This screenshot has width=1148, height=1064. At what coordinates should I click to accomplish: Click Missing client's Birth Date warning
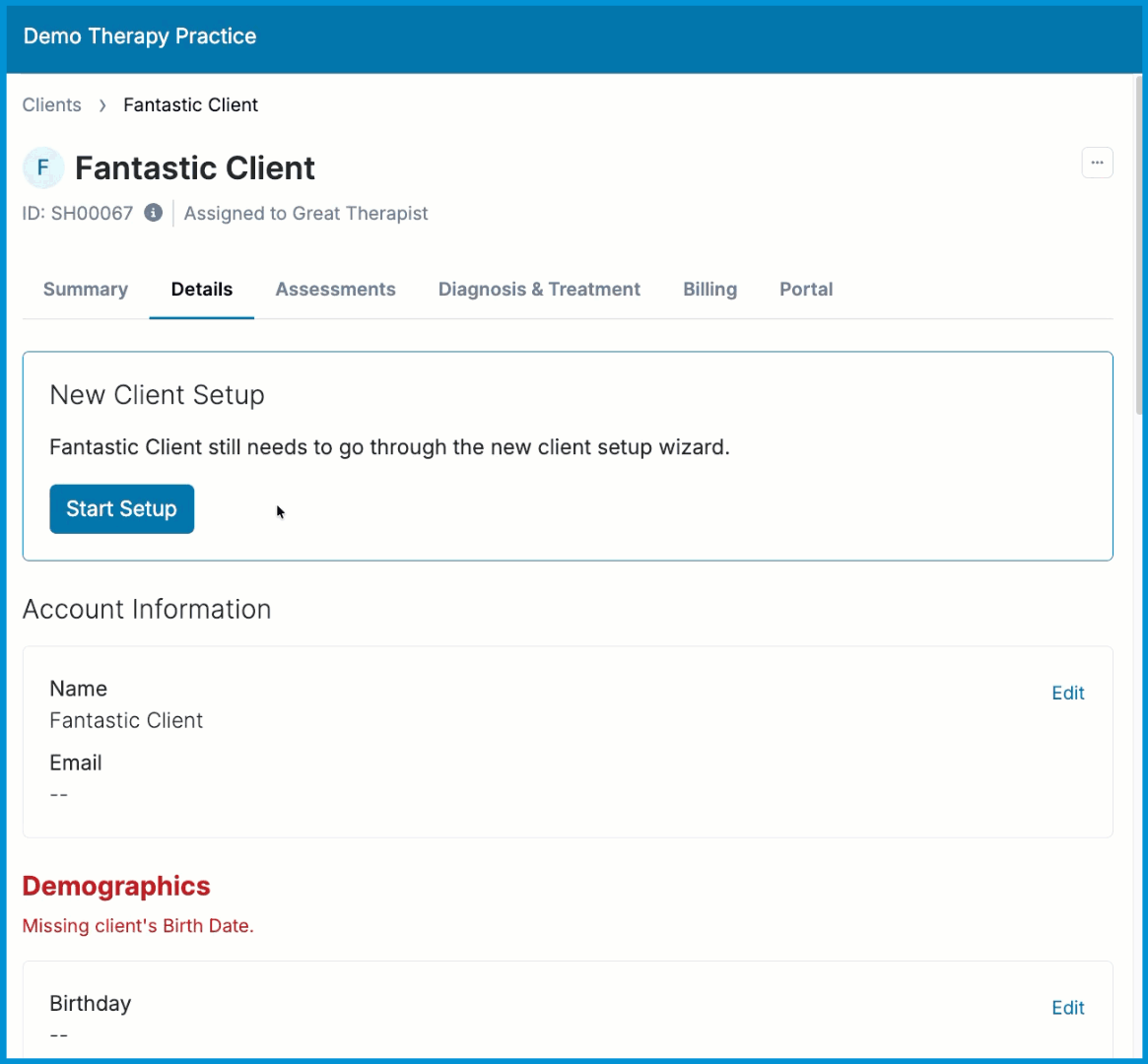pyautogui.click(x=138, y=926)
